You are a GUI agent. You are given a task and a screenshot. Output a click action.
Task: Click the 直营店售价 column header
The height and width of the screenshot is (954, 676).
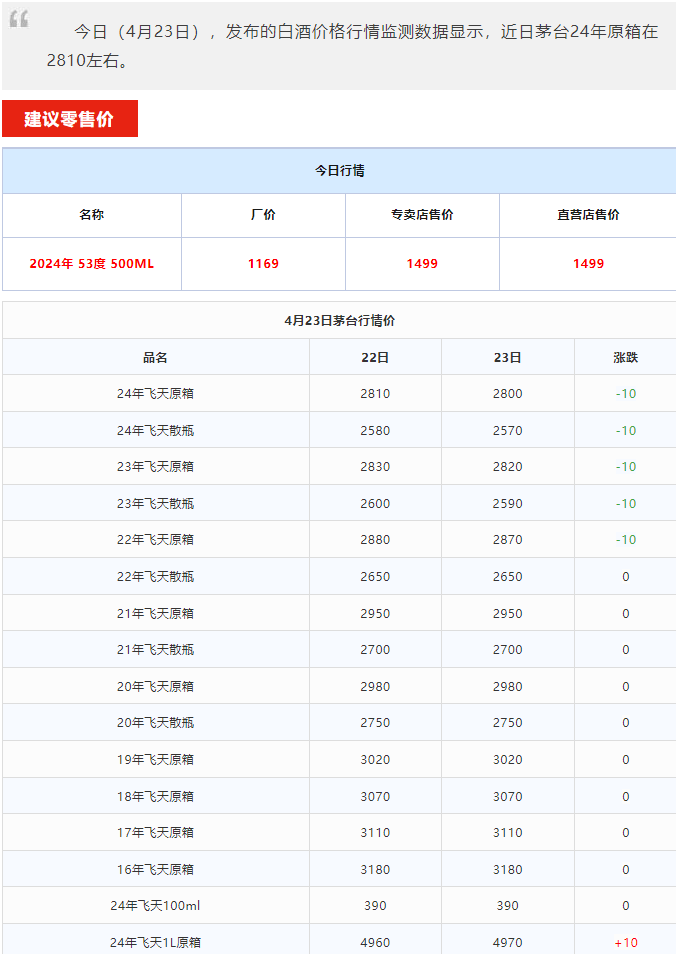tap(588, 215)
